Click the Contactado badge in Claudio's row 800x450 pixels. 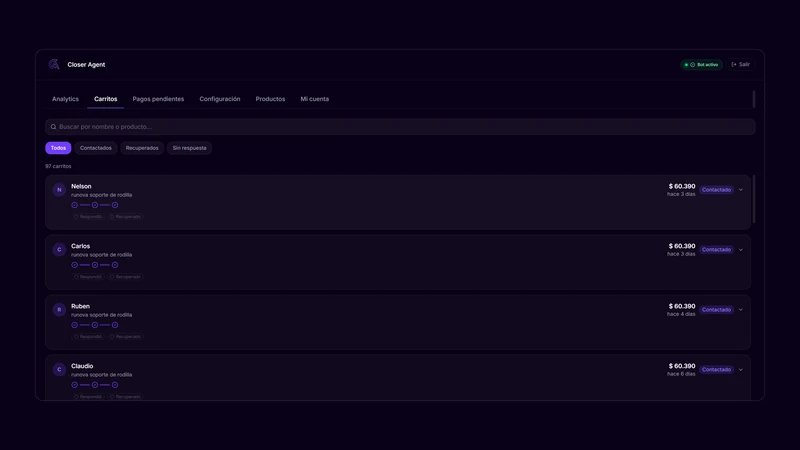click(716, 369)
